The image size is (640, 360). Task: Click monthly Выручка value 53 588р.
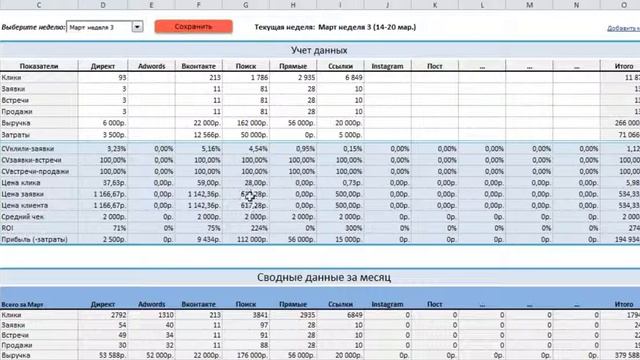103,356
